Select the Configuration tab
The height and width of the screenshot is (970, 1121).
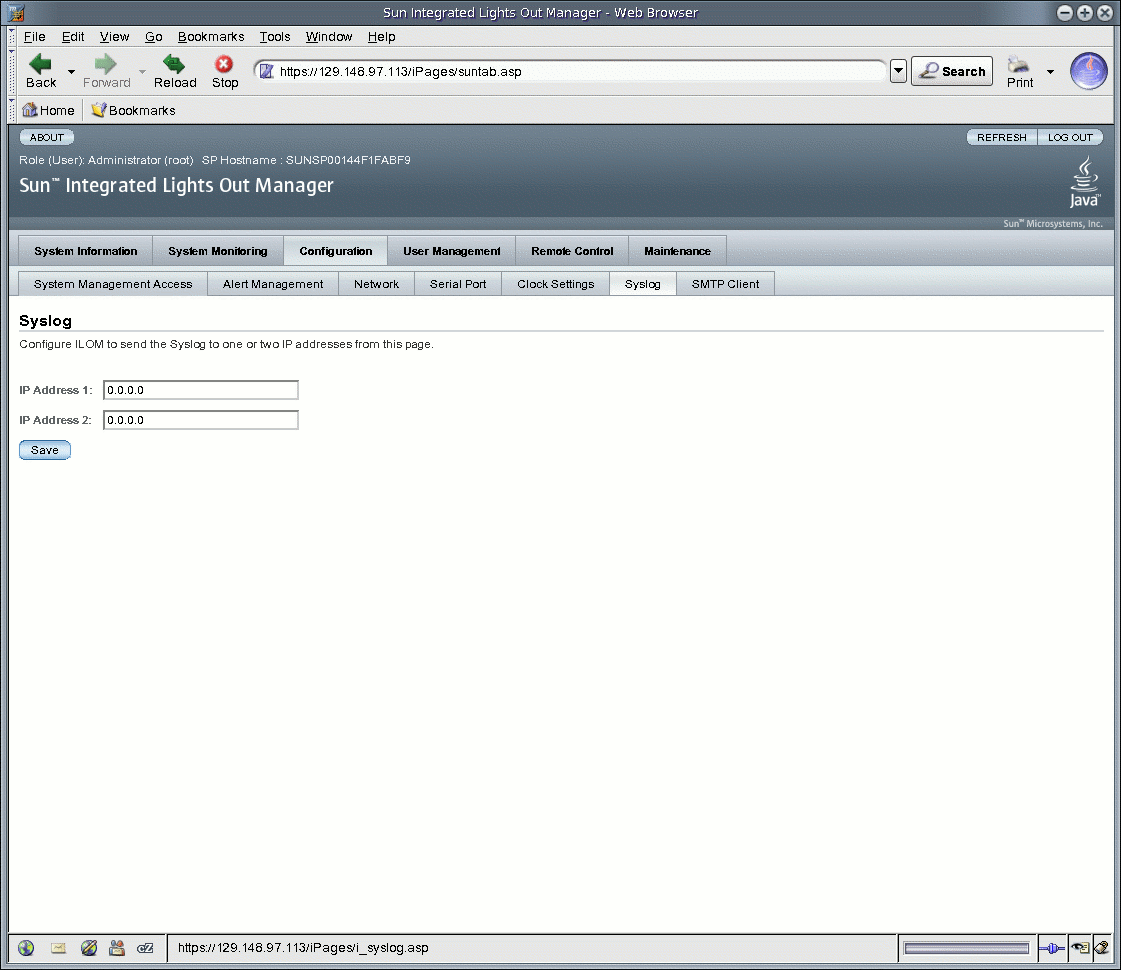[335, 251]
